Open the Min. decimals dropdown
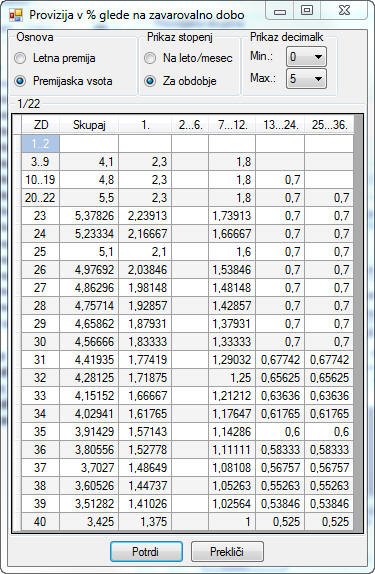 click(x=306, y=57)
